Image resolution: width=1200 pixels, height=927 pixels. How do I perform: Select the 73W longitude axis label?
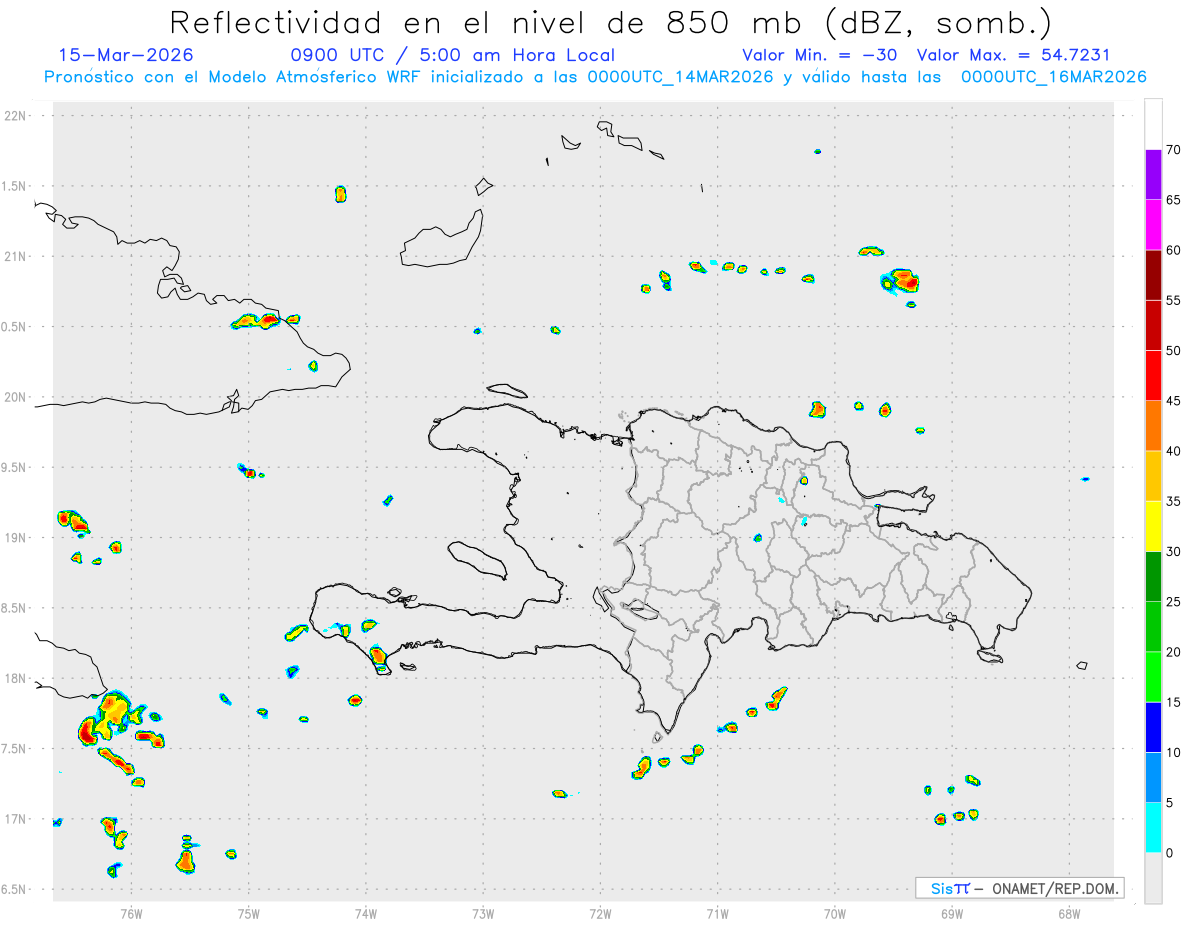(483, 913)
